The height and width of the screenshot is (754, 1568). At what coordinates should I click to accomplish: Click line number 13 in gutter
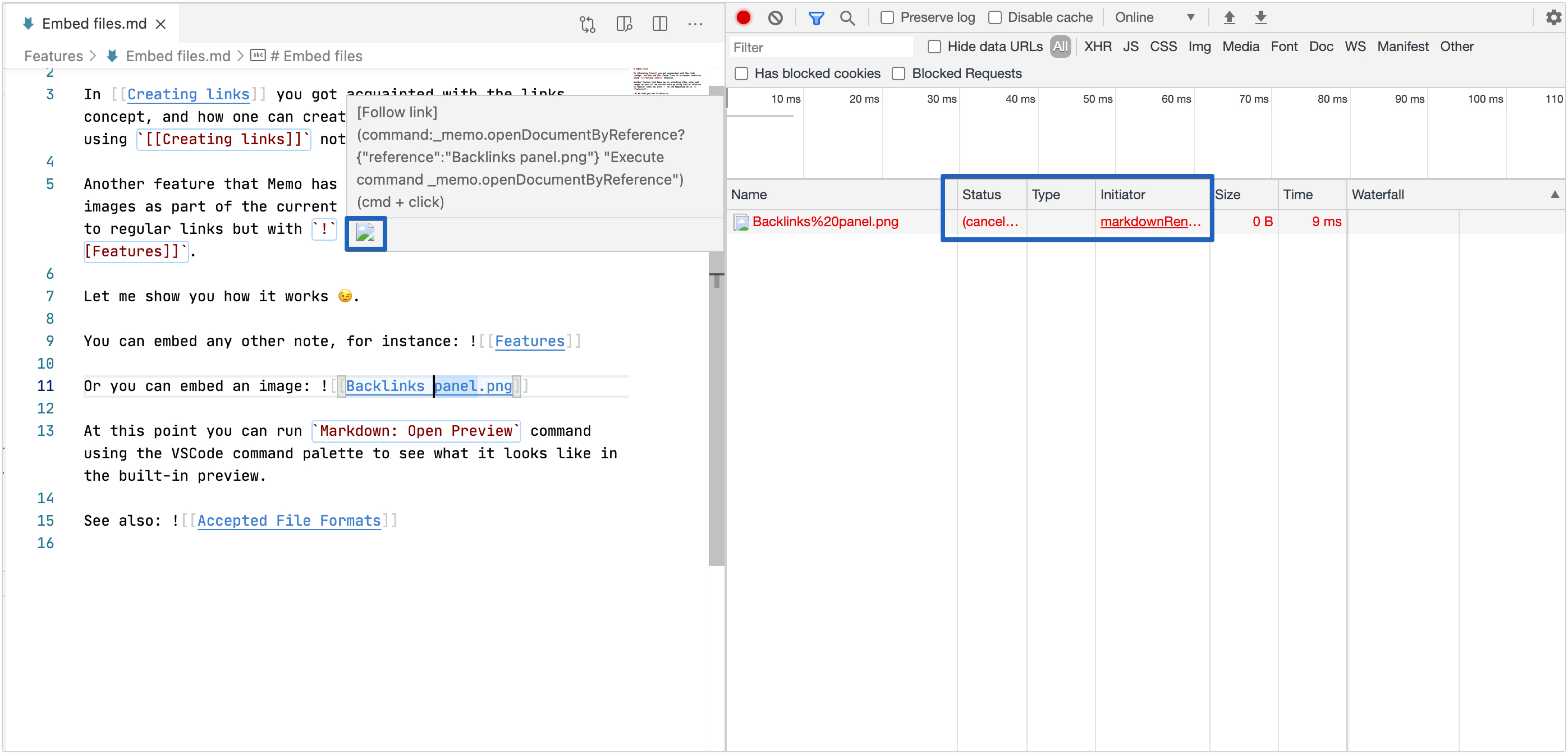[46, 431]
